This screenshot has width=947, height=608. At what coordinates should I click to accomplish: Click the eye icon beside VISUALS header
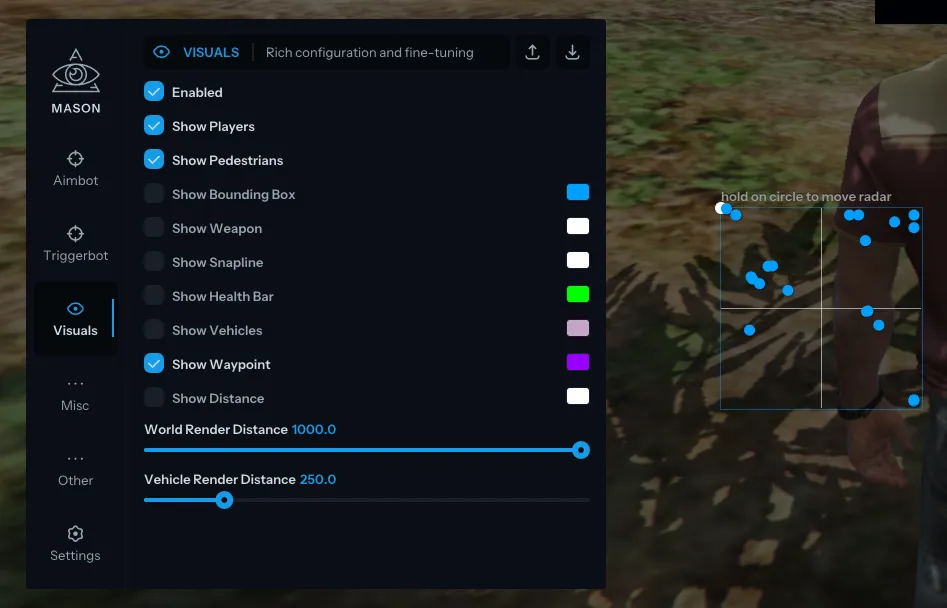coord(161,52)
